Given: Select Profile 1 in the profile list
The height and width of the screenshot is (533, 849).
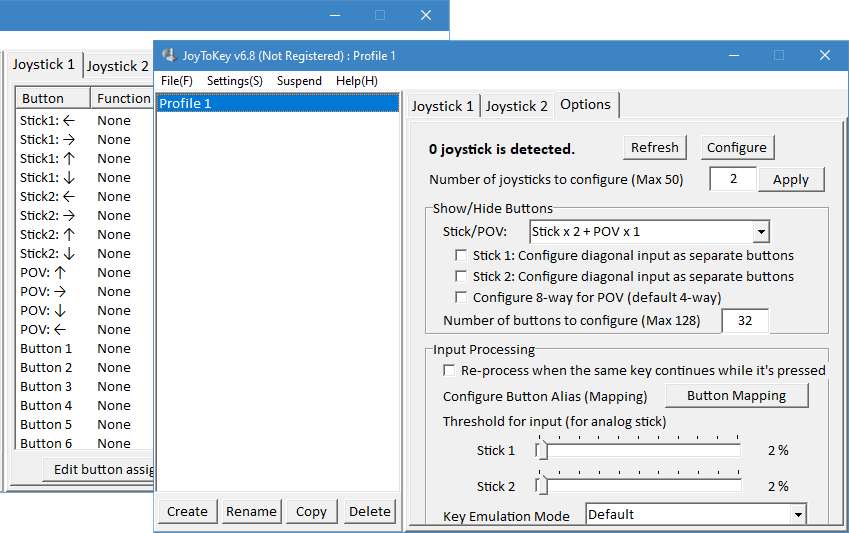Looking at the screenshot, I should click(278, 103).
